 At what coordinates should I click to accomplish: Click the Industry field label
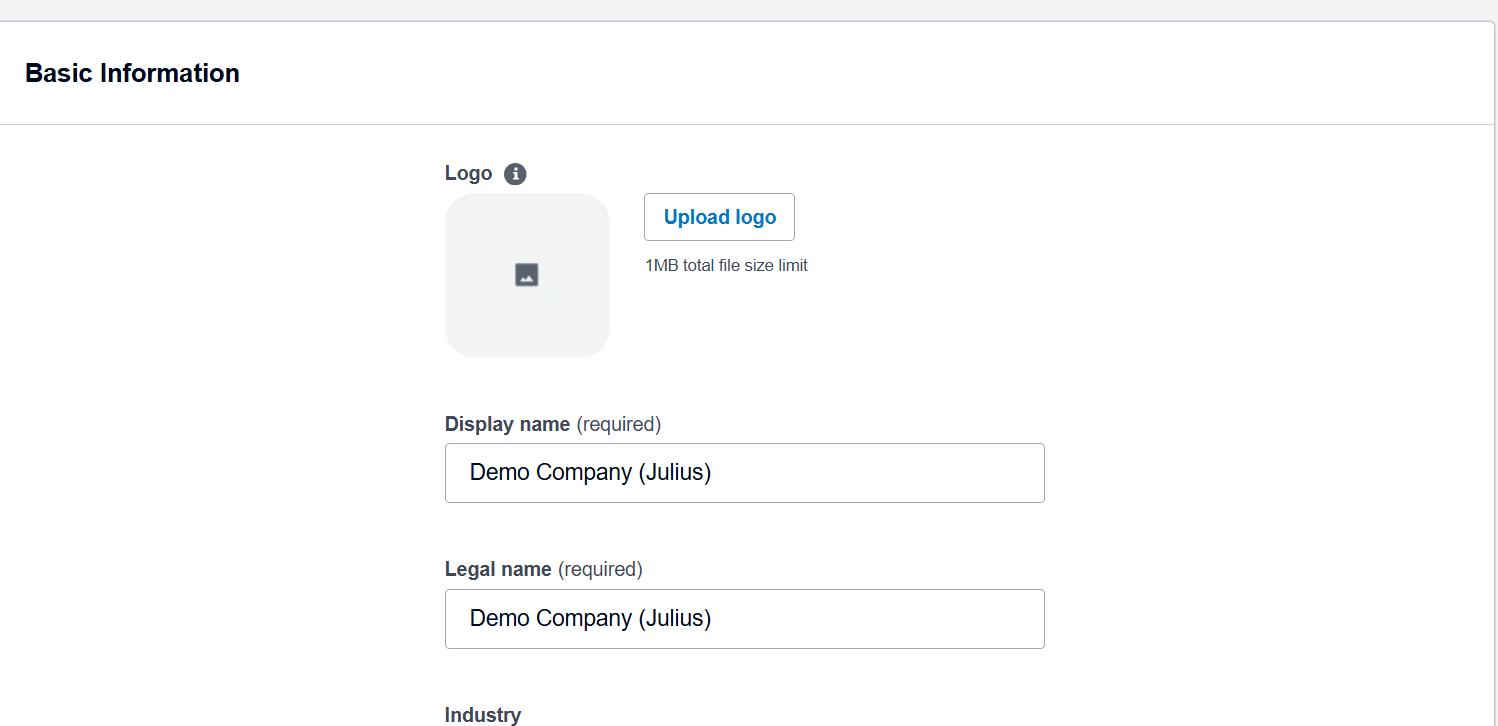point(483,715)
